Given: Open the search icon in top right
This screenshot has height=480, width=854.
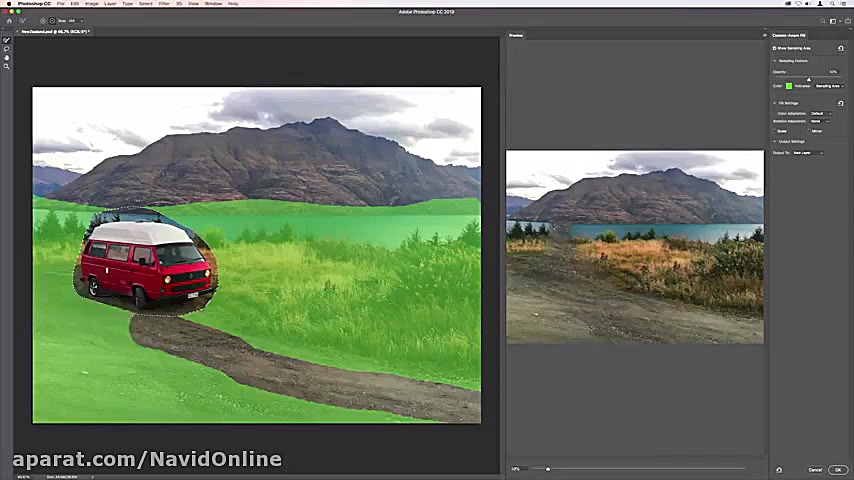Looking at the screenshot, I should click(x=823, y=21).
